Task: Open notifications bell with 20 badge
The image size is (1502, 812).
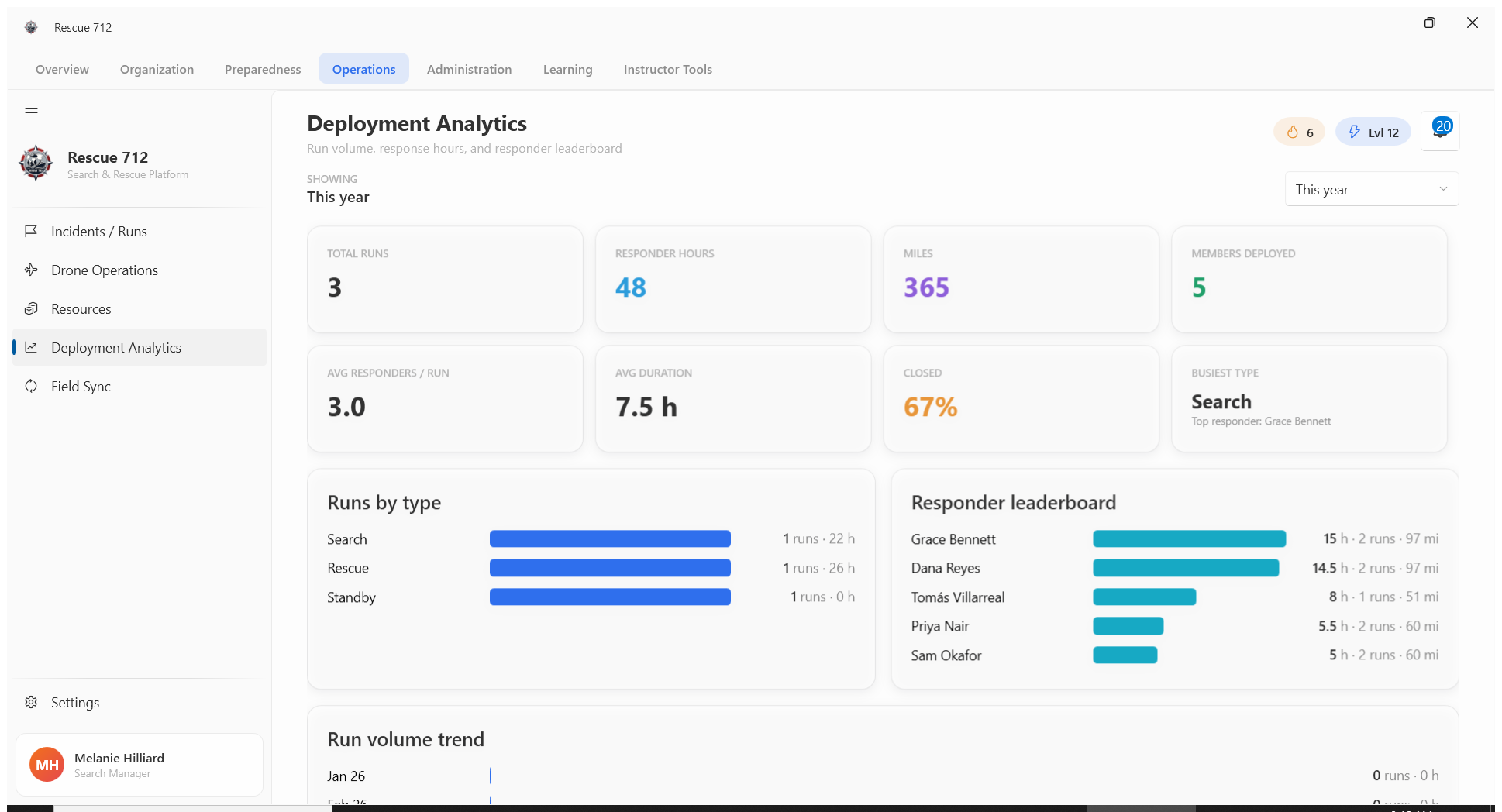Action: pos(1440,131)
